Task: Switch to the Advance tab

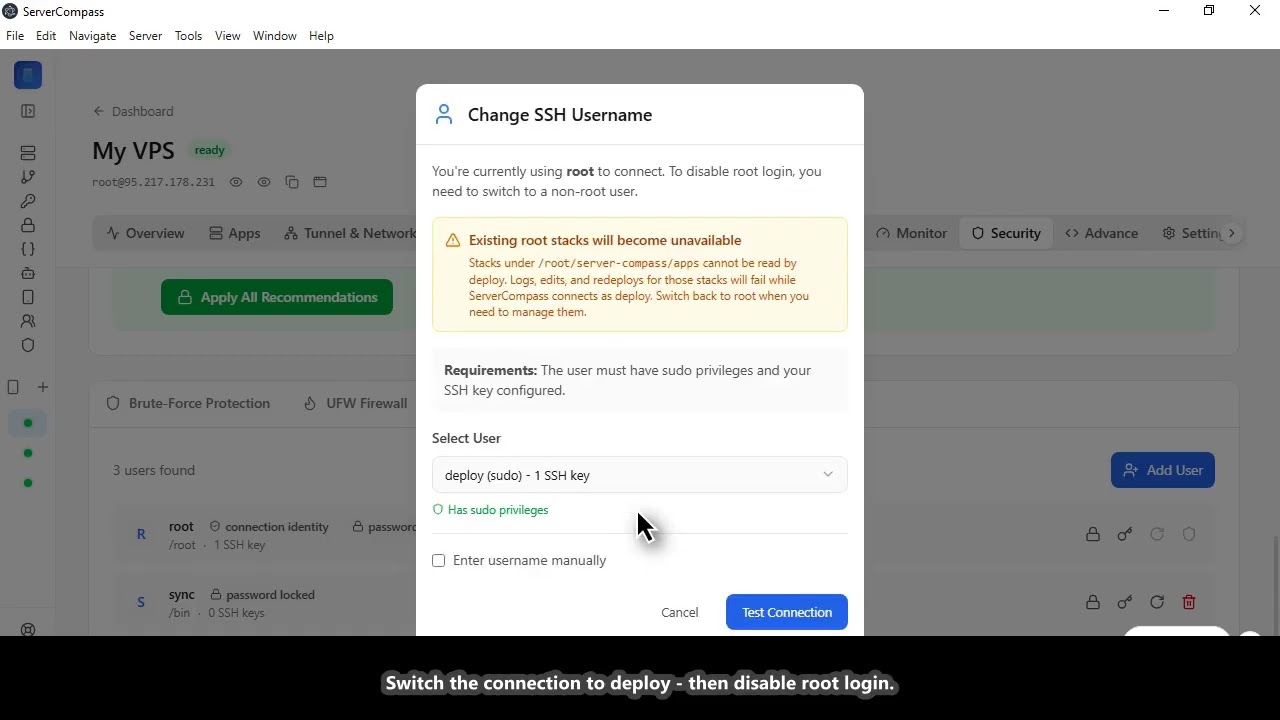Action: tap(1101, 233)
